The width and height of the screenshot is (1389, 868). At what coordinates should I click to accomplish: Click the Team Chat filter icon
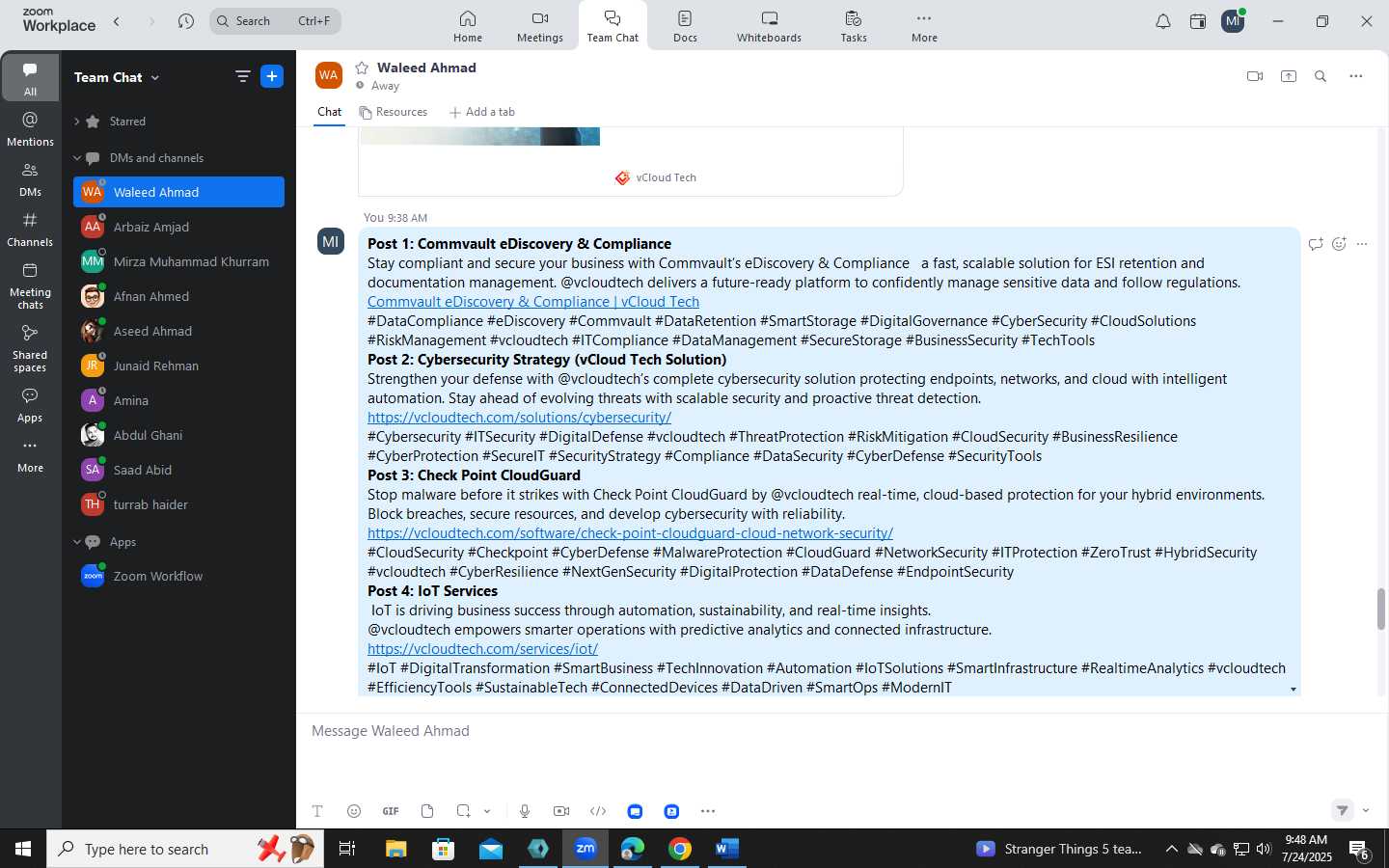click(242, 77)
